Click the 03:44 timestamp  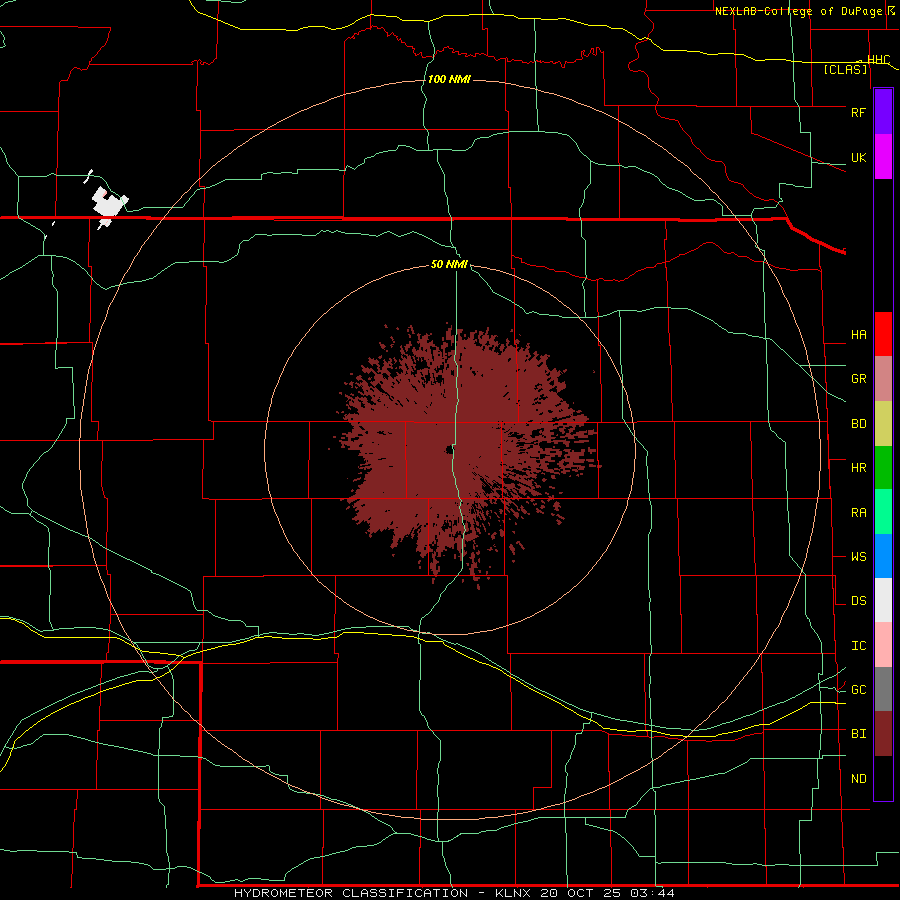(x=652, y=893)
